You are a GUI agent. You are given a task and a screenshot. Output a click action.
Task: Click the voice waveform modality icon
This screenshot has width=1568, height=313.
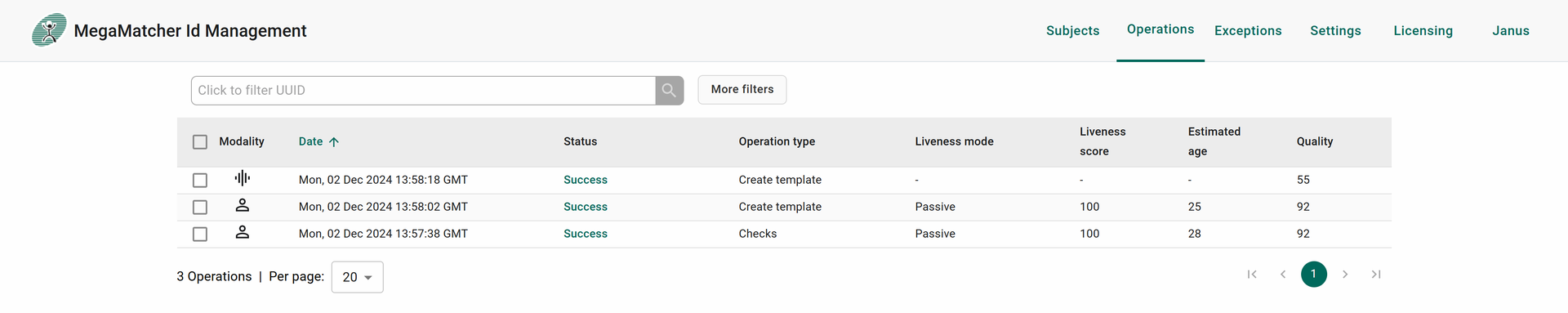point(243,178)
